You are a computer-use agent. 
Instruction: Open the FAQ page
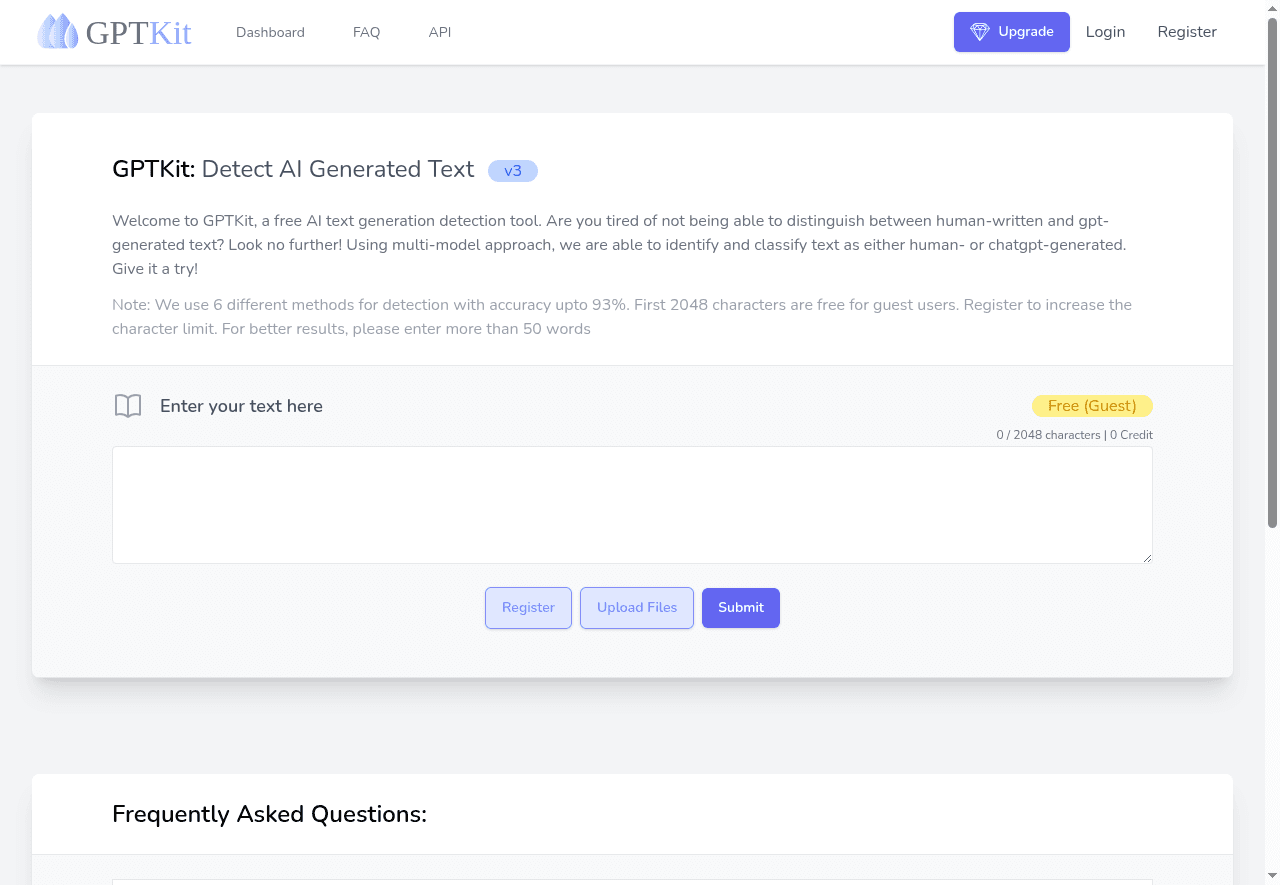[x=366, y=32]
